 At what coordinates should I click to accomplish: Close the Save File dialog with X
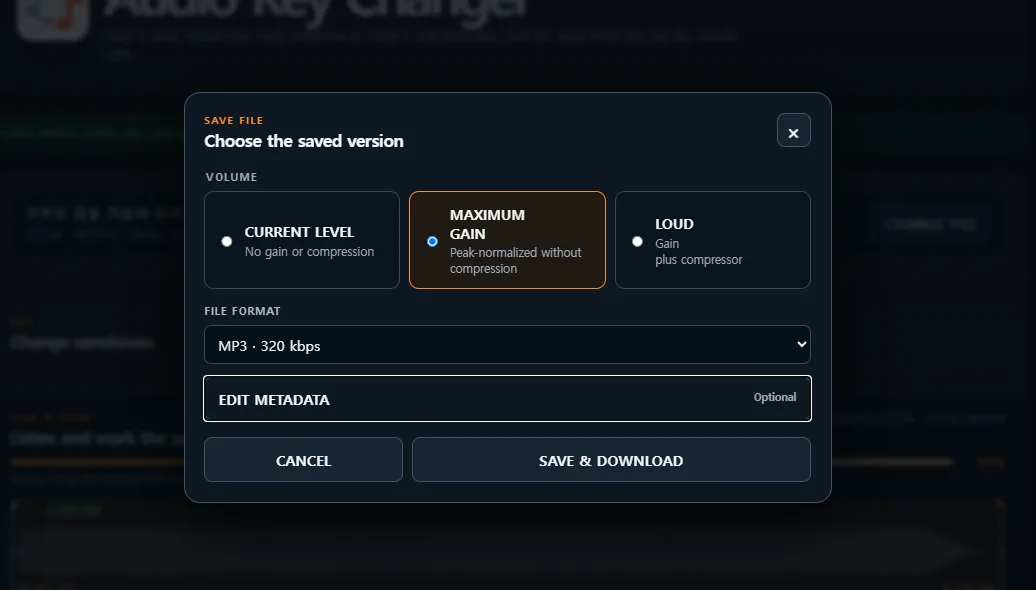tap(794, 130)
